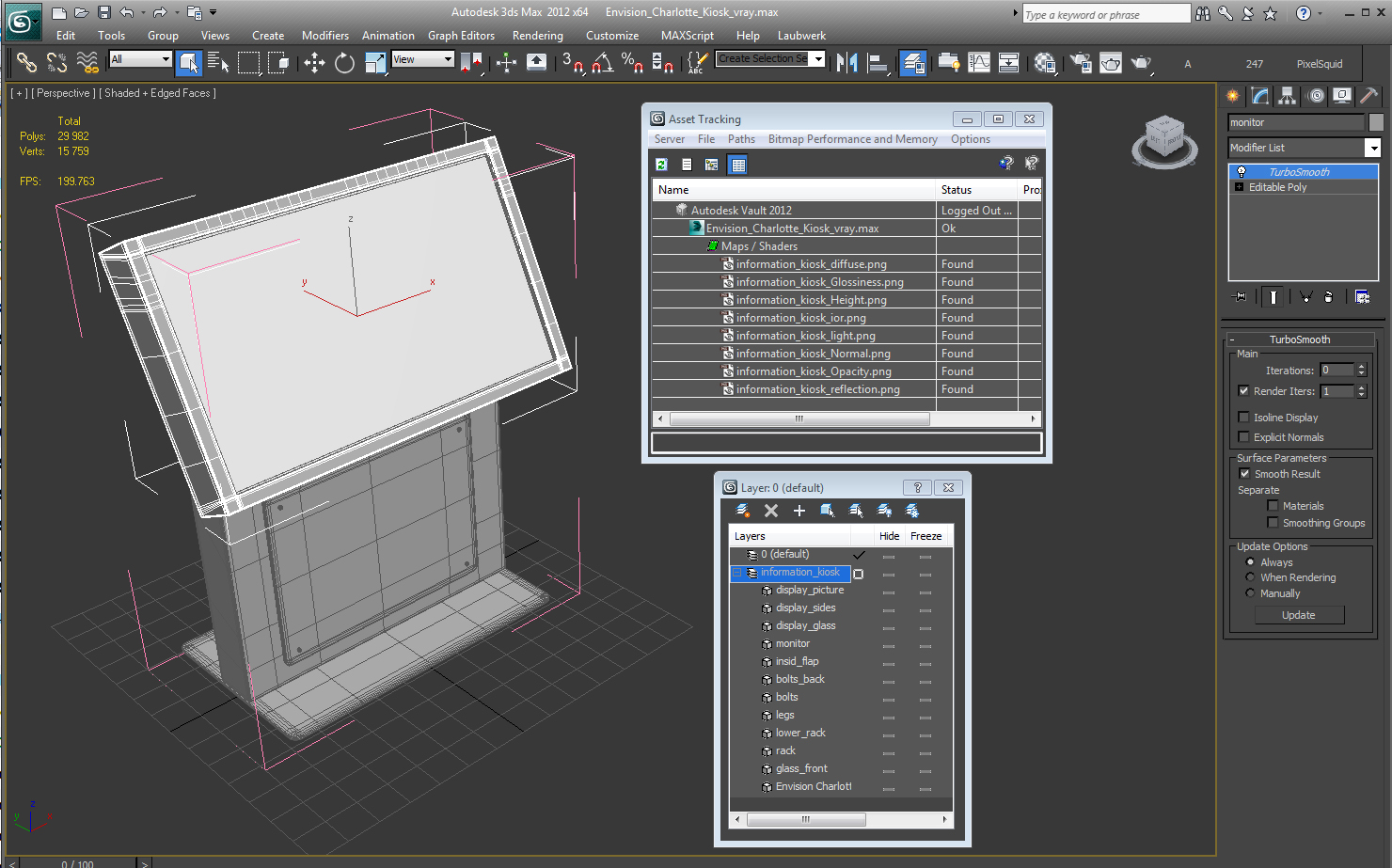Switch to the Create command panel
The width and height of the screenshot is (1392, 868).
1233,96
